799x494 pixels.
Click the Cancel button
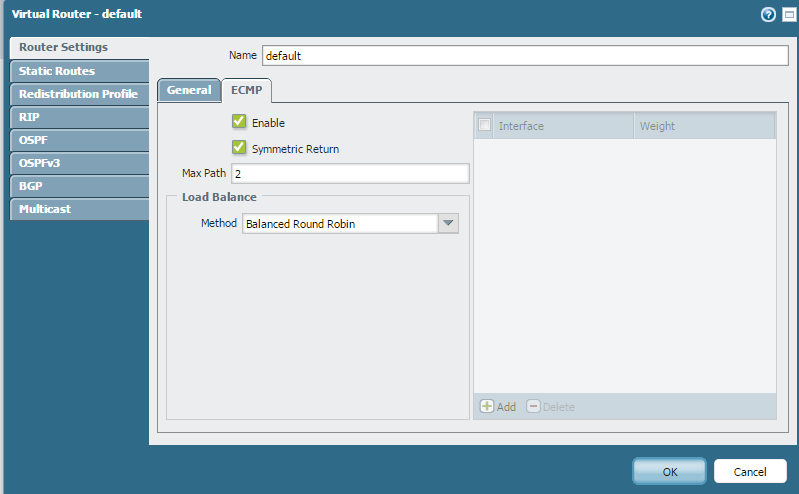[750, 472]
